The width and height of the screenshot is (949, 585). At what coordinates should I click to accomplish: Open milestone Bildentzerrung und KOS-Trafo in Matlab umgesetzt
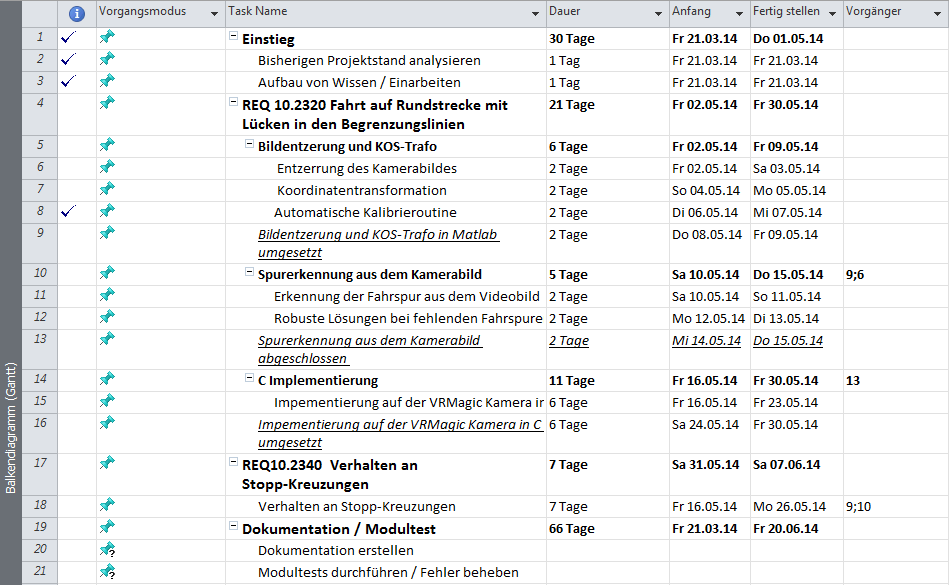click(x=377, y=243)
